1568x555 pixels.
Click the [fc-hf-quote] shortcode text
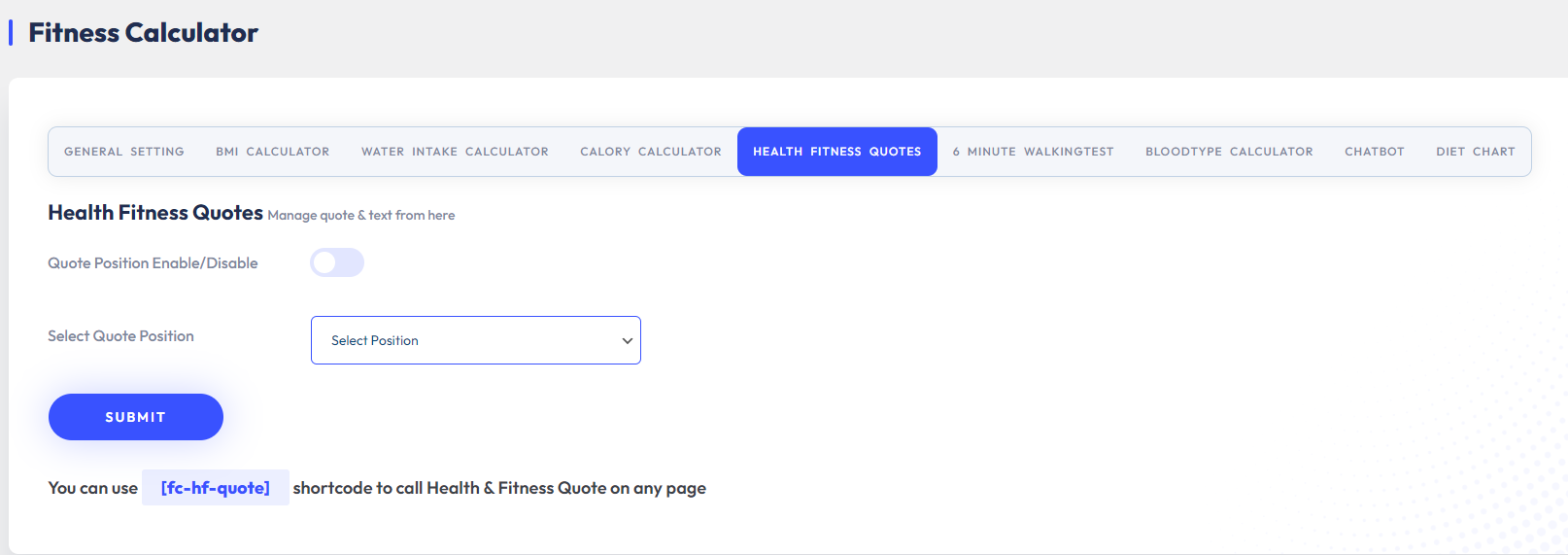[216, 488]
